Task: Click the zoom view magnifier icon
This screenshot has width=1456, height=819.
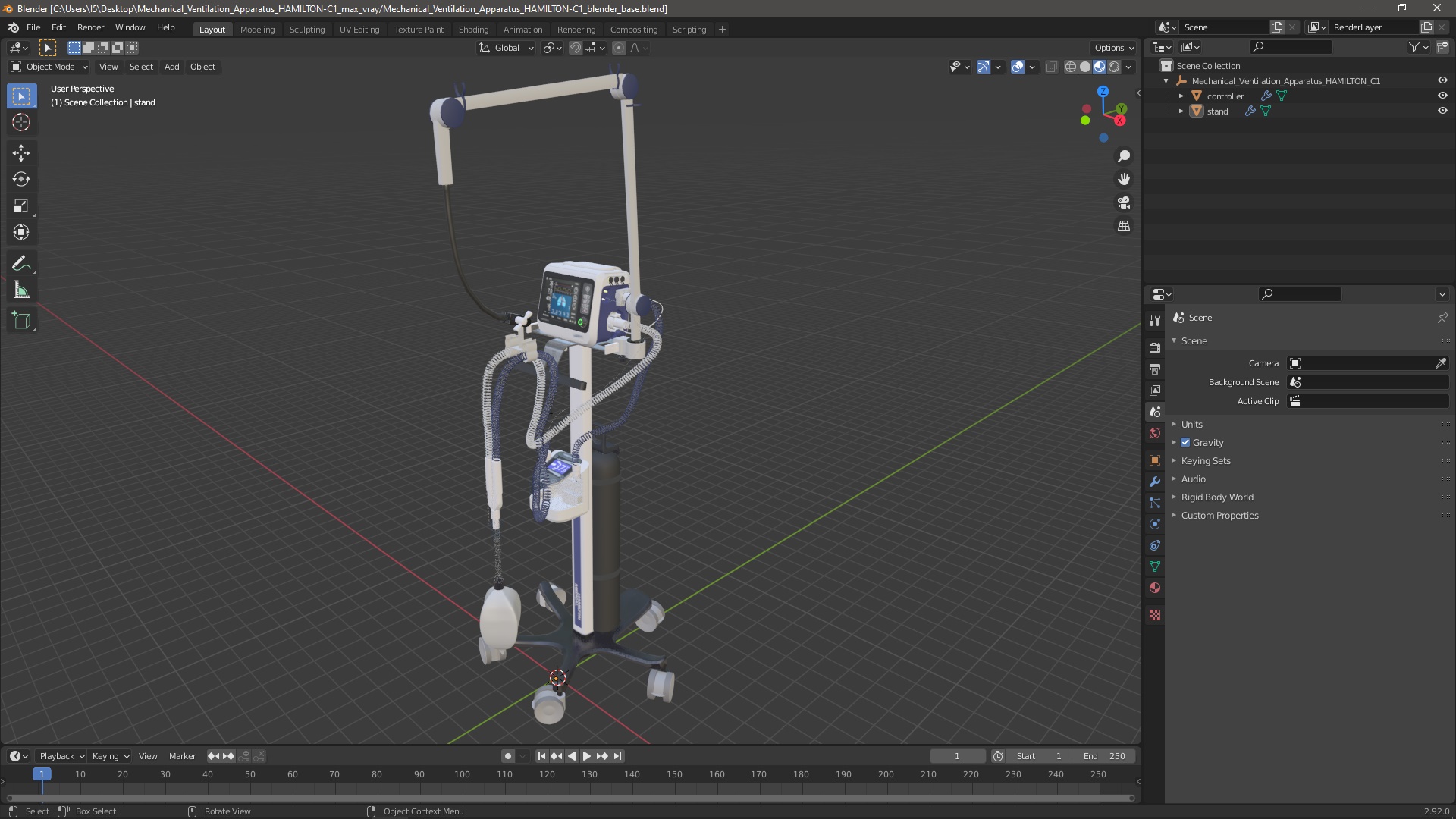Action: coord(1124,156)
